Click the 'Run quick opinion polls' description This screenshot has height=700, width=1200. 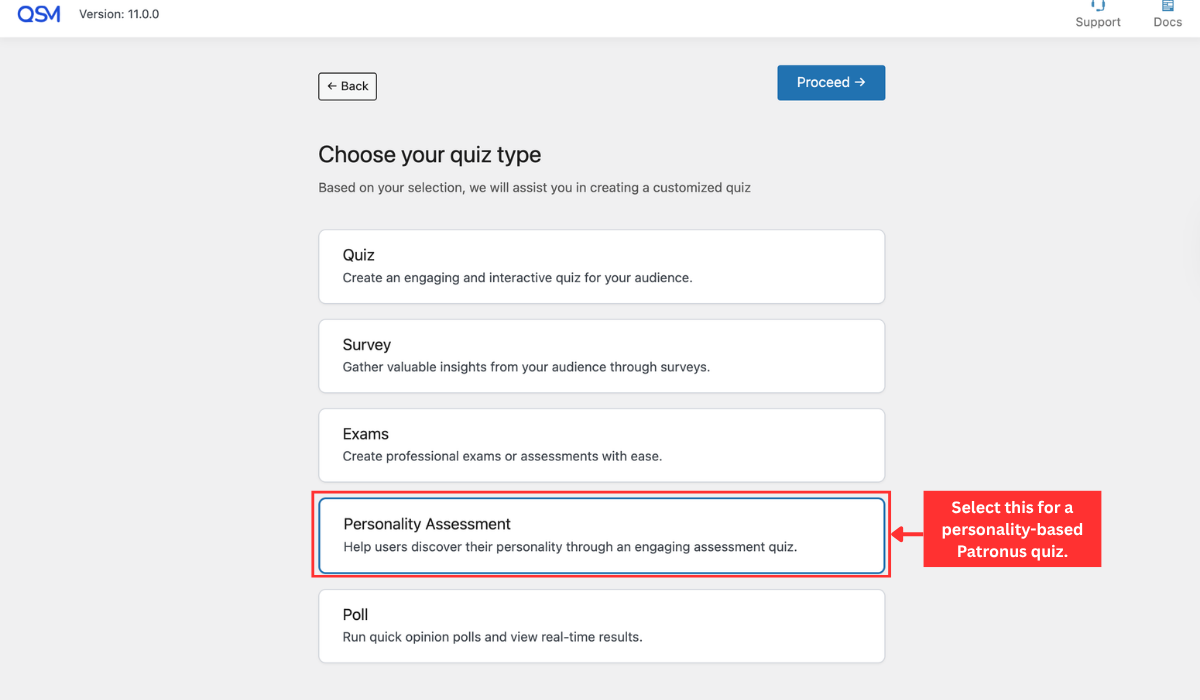point(492,636)
